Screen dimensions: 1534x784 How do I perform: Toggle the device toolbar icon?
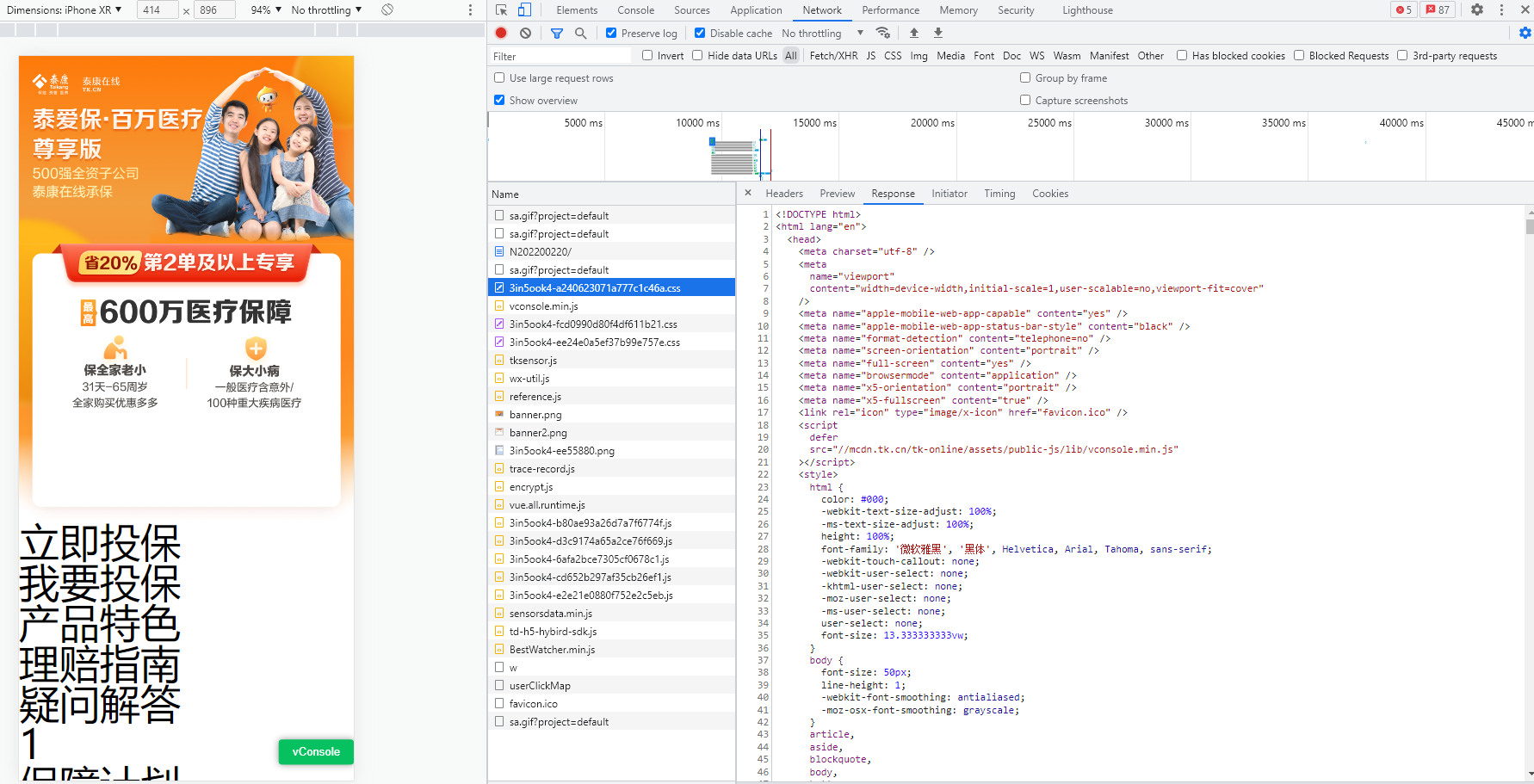click(x=524, y=10)
